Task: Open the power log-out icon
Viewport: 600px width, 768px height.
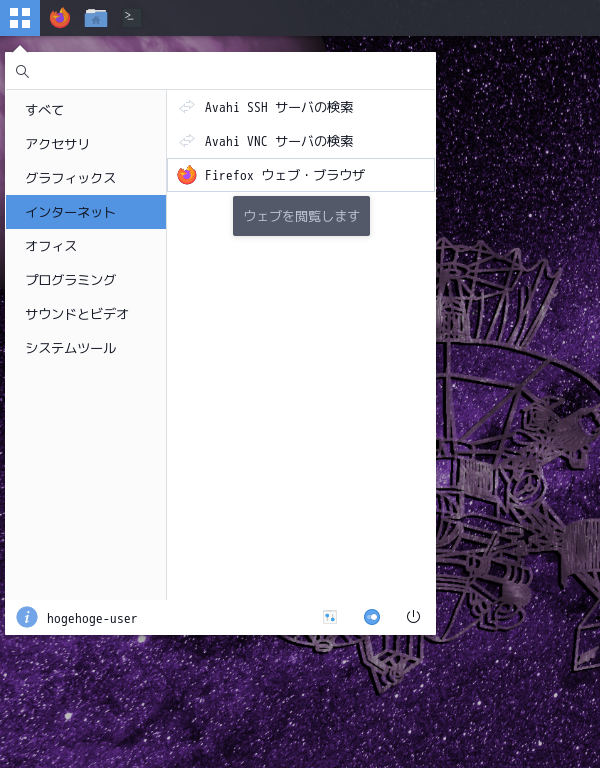Action: (x=413, y=617)
